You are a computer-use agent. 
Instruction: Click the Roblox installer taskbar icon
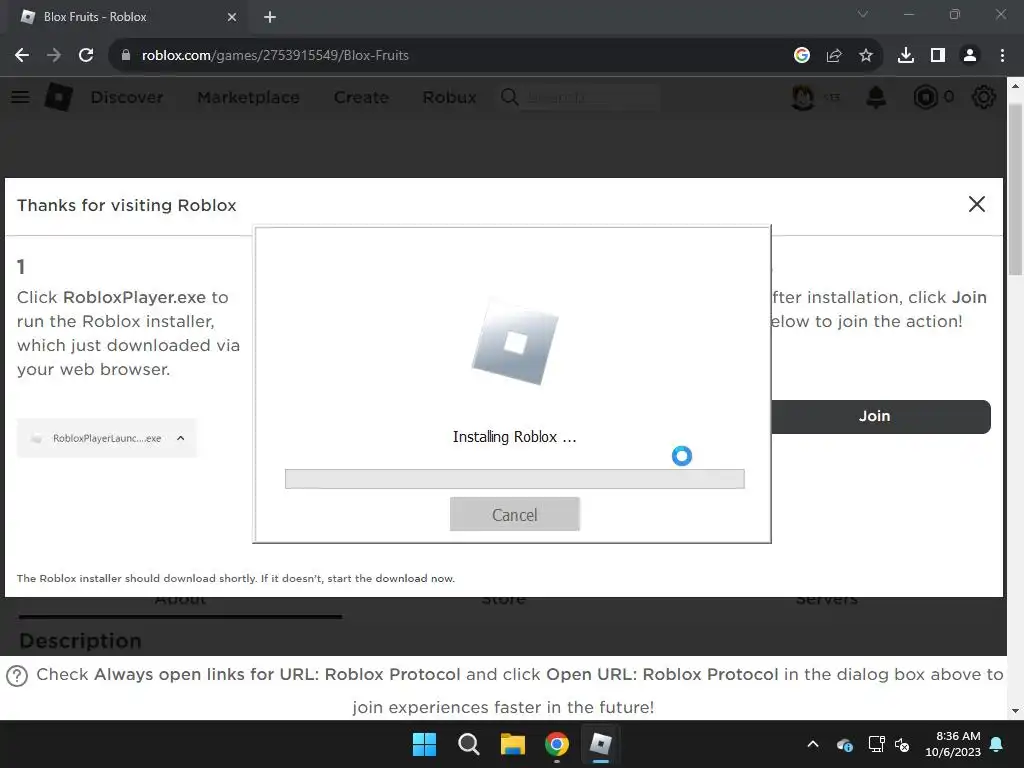pos(600,744)
